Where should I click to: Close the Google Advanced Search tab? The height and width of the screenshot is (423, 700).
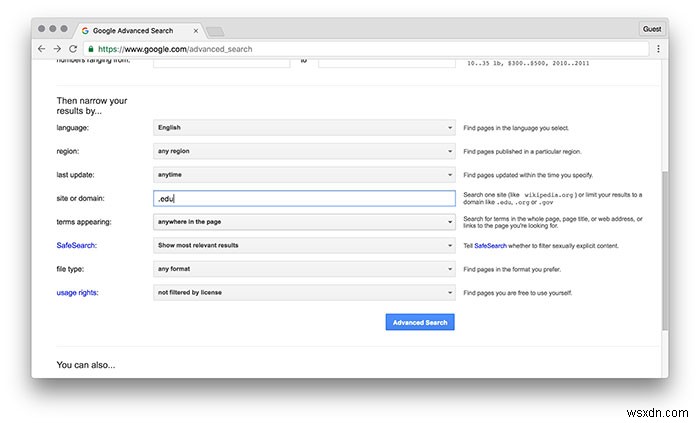(x=196, y=31)
